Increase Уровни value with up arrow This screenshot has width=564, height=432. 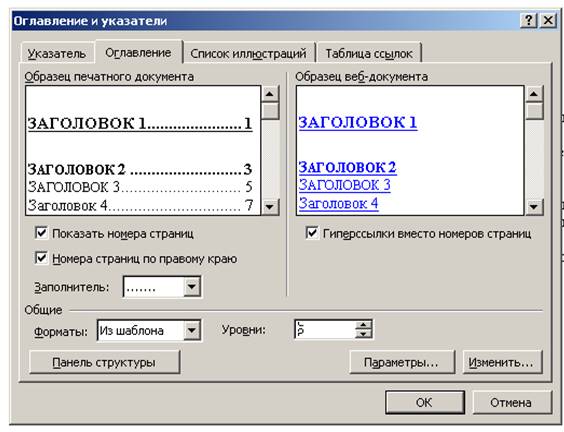tap(363, 325)
